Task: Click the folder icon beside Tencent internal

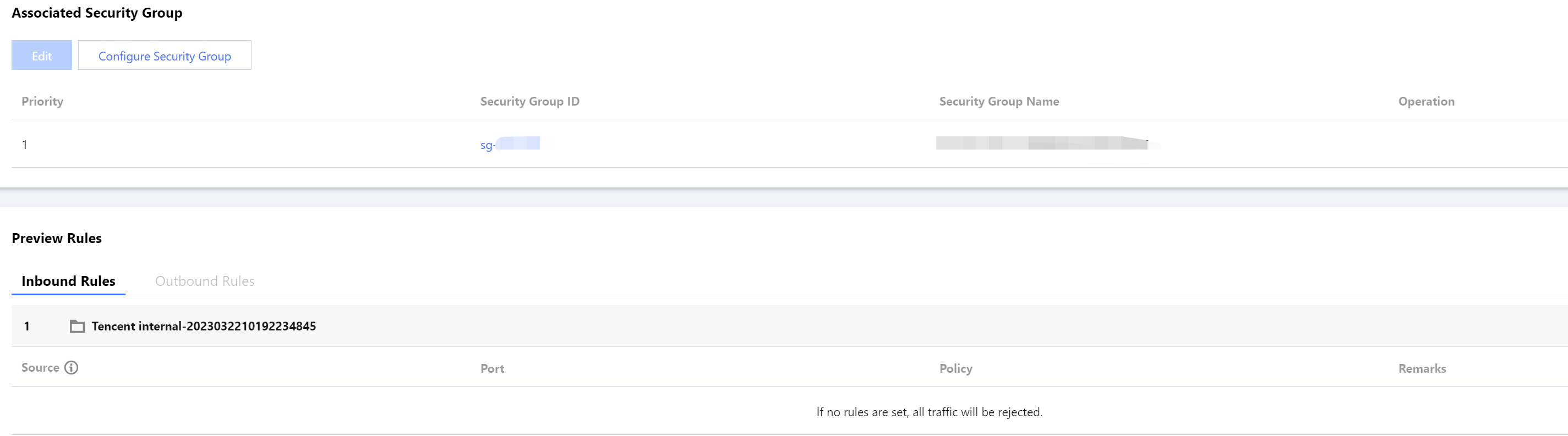Action: (77, 327)
